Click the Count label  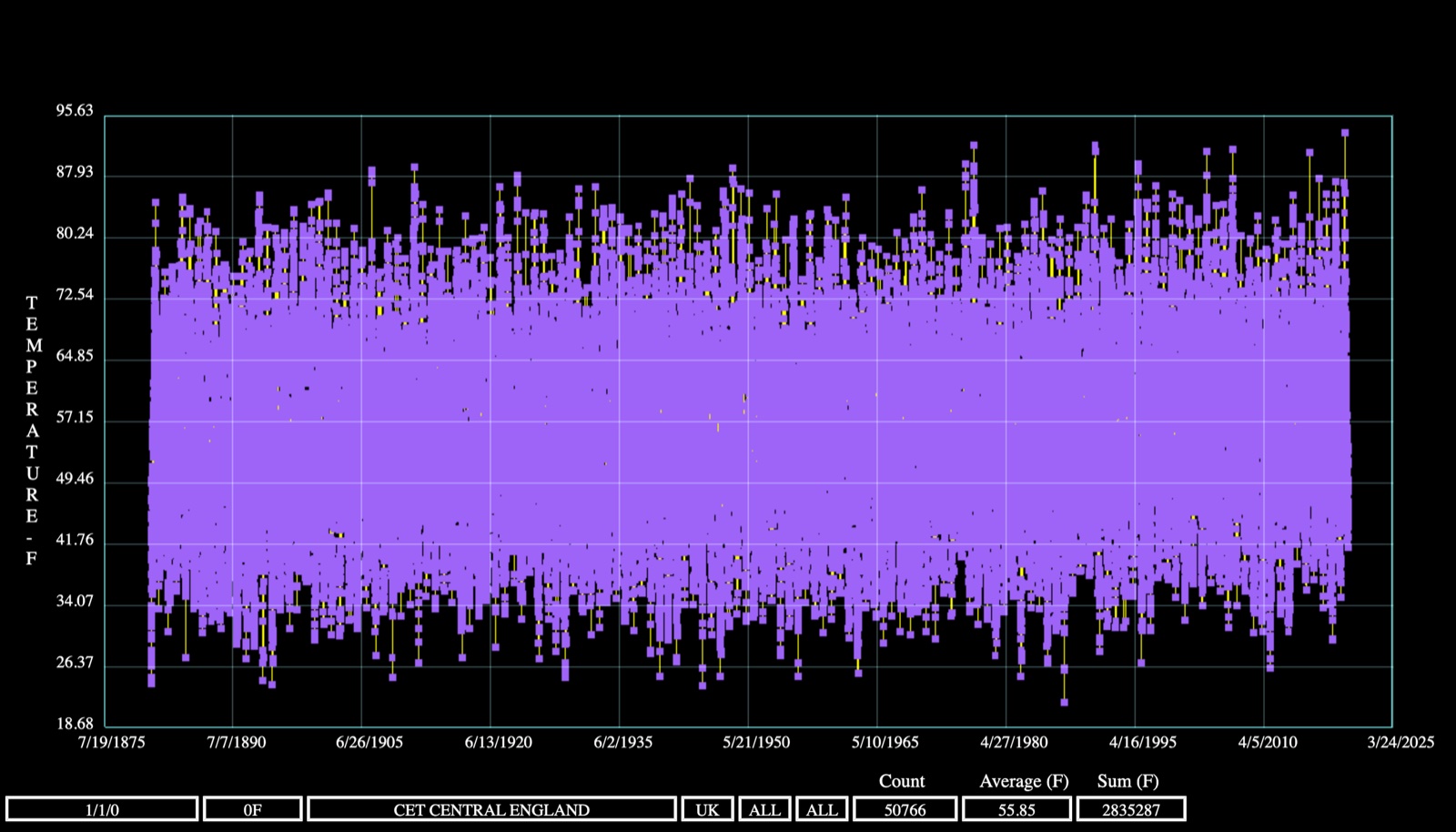[902, 781]
